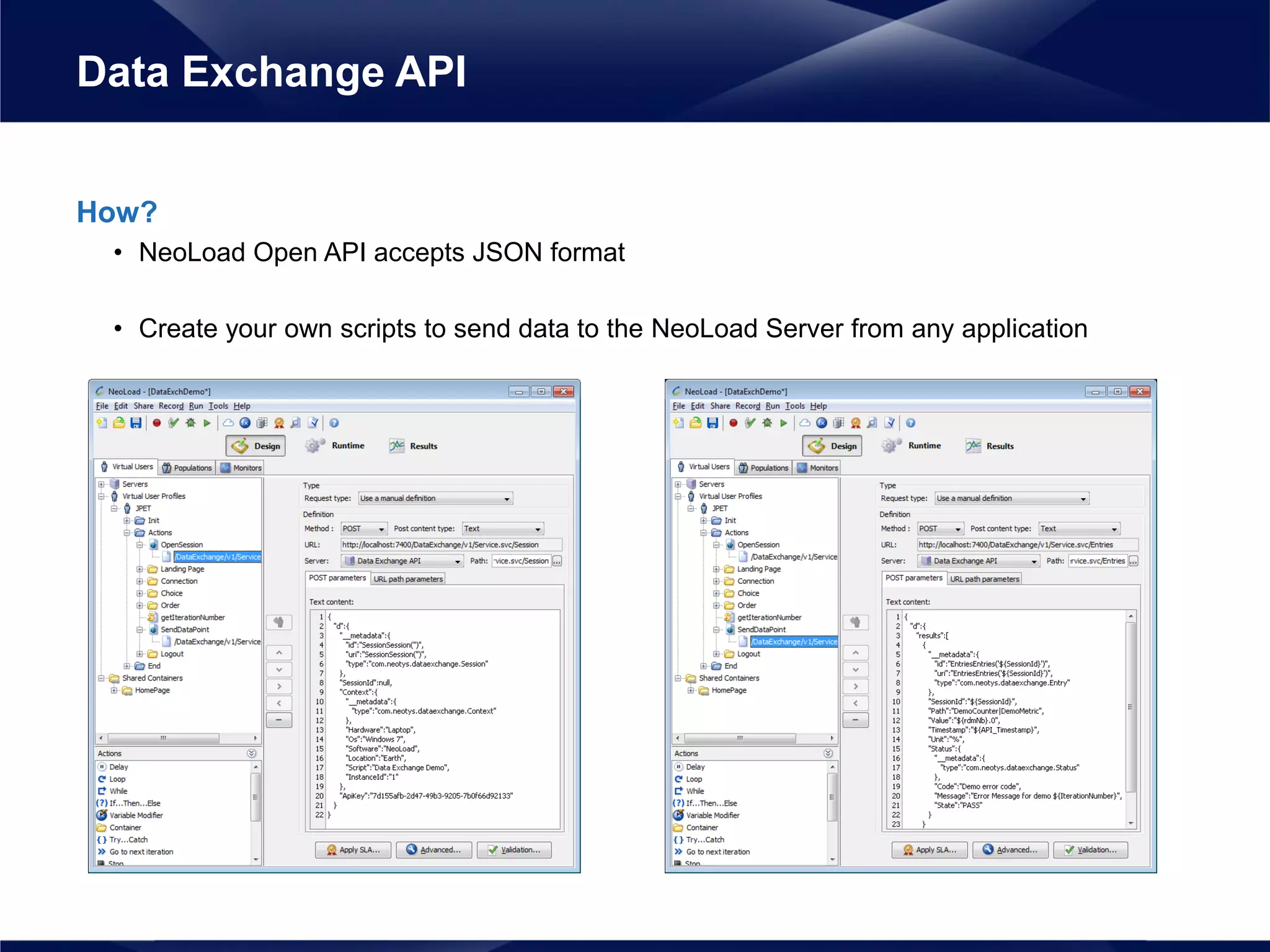Select getIterationNumber item in left window tree
Screen dimensions: 1270x952
(x=193, y=617)
